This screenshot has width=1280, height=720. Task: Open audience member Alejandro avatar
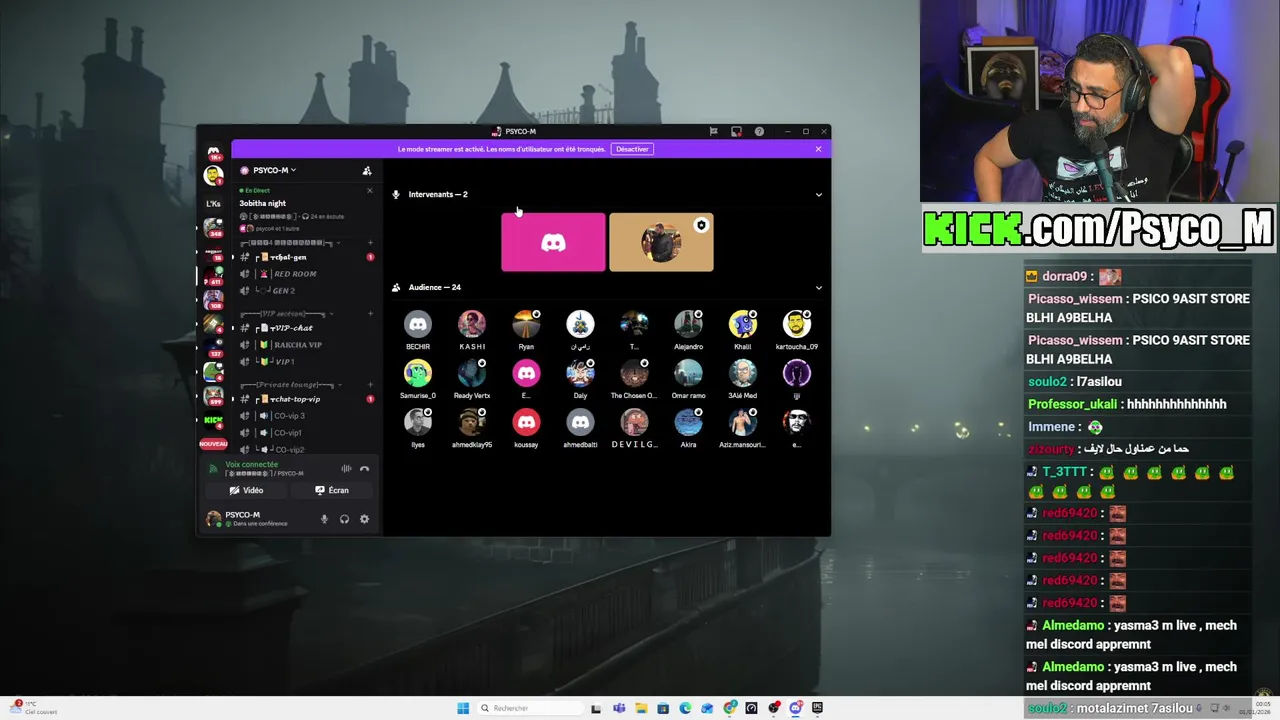pyautogui.click(x=688, y=324)
